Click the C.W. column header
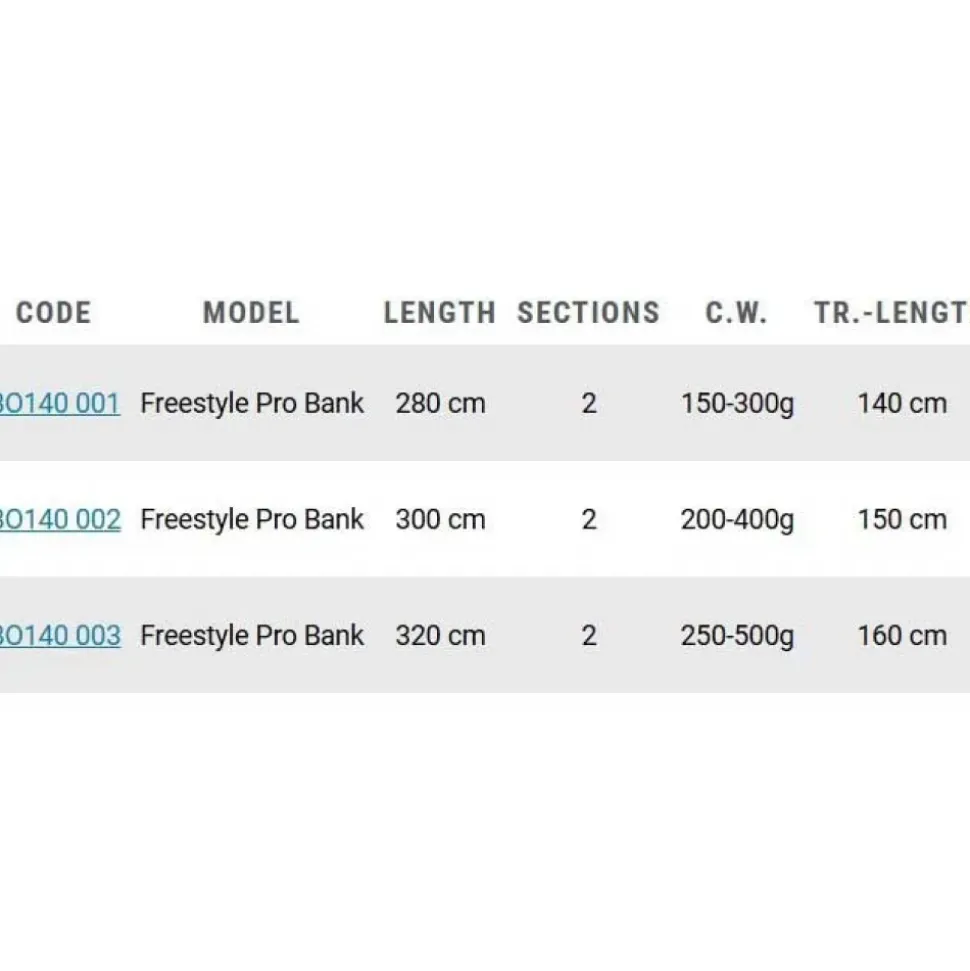Viewport: 970px width, 971px height. tap(736, 313)
